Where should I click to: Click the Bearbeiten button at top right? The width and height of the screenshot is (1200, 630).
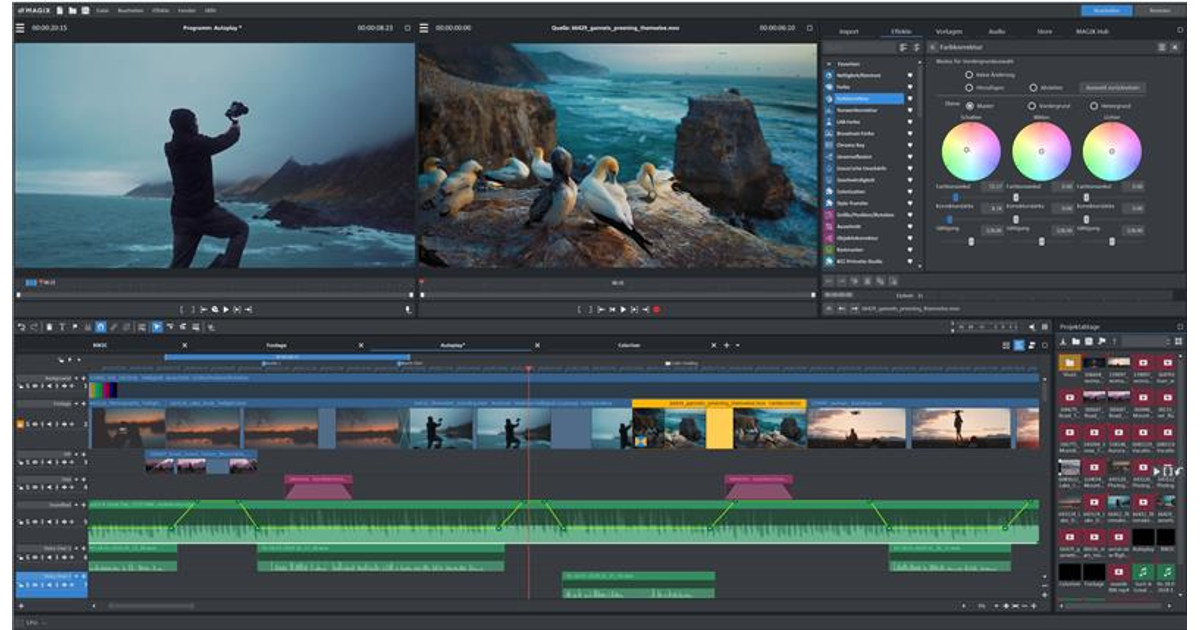click(x=1106, y=10)
